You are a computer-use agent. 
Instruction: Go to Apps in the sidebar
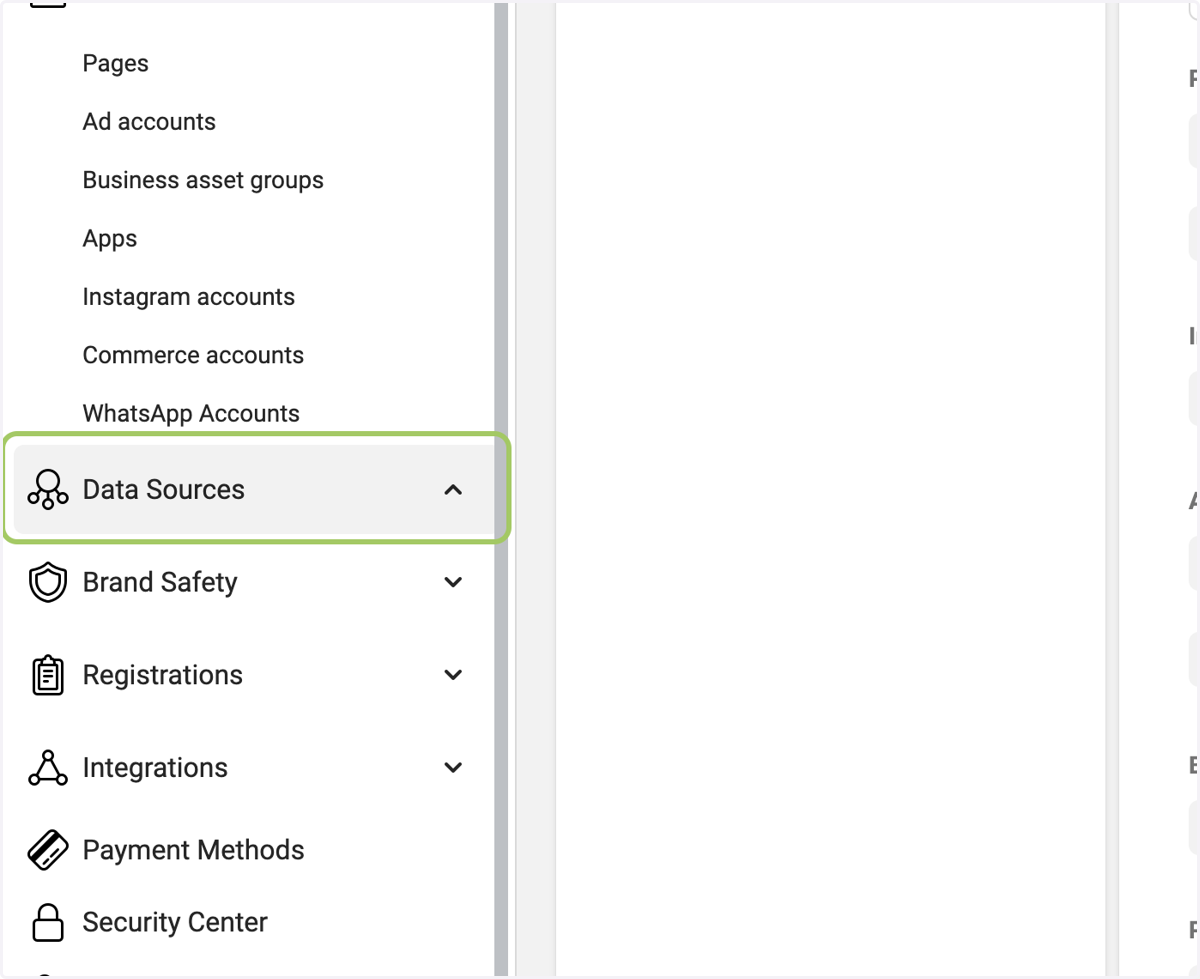(110, 239)
